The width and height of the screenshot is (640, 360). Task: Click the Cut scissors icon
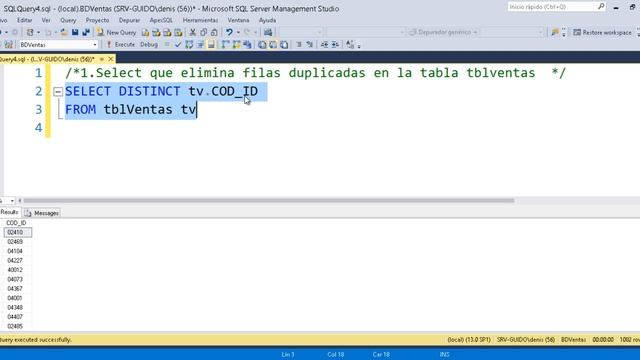coord(193,32)
